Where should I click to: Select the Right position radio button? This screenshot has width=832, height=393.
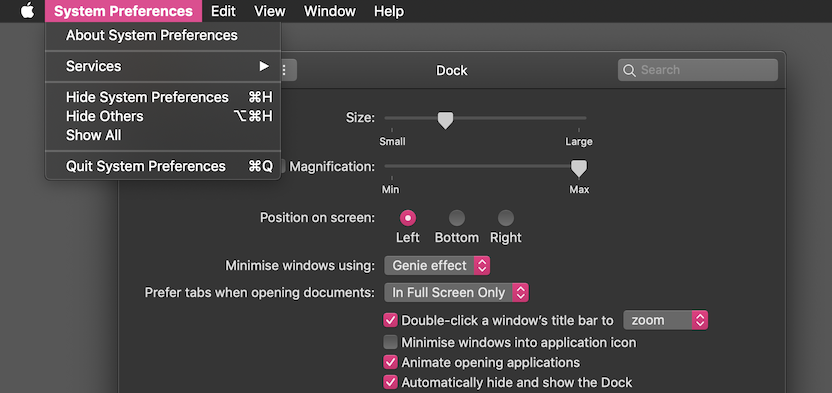506,218
